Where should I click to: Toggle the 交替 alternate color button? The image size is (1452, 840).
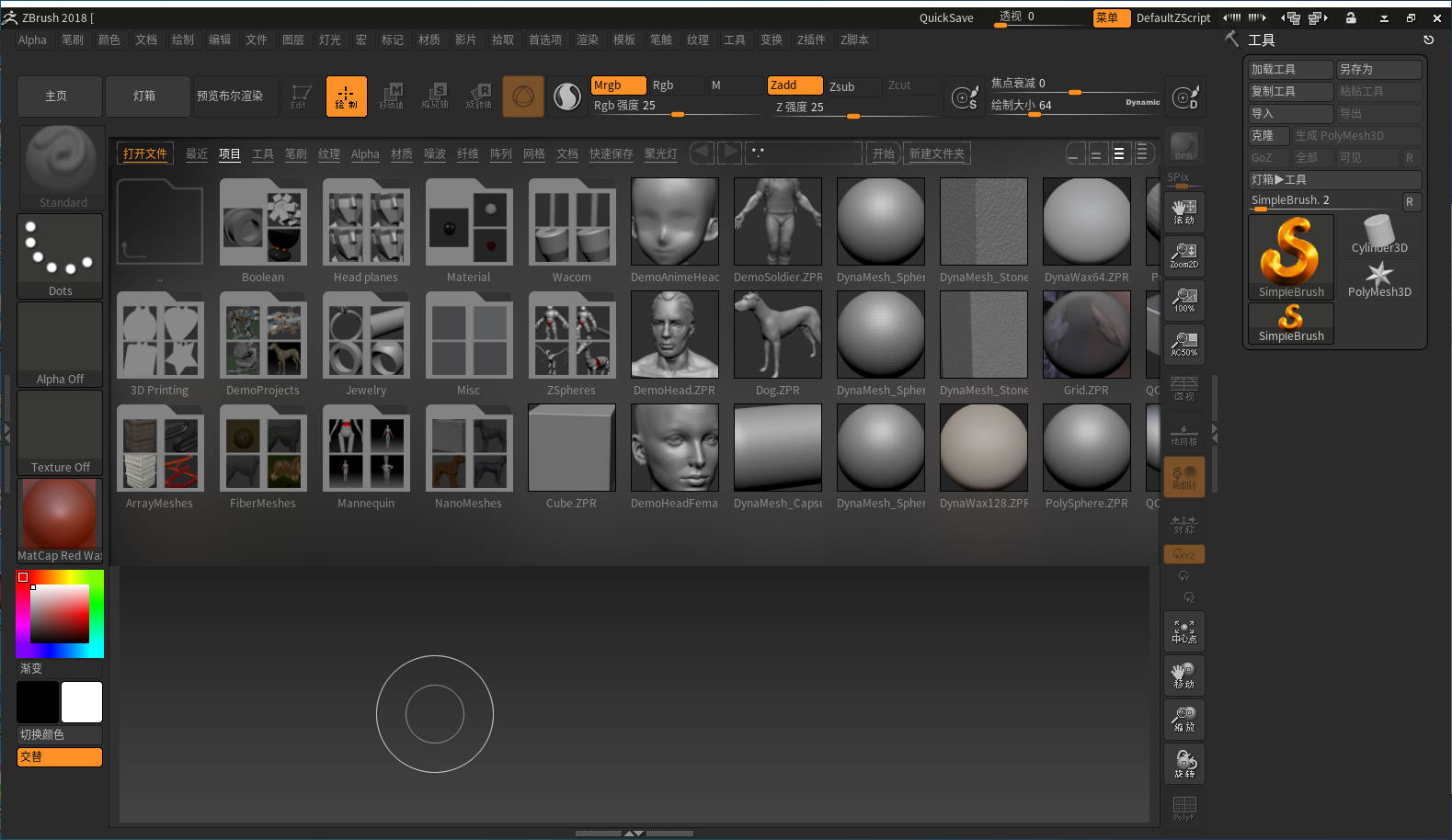click(60, 757)
